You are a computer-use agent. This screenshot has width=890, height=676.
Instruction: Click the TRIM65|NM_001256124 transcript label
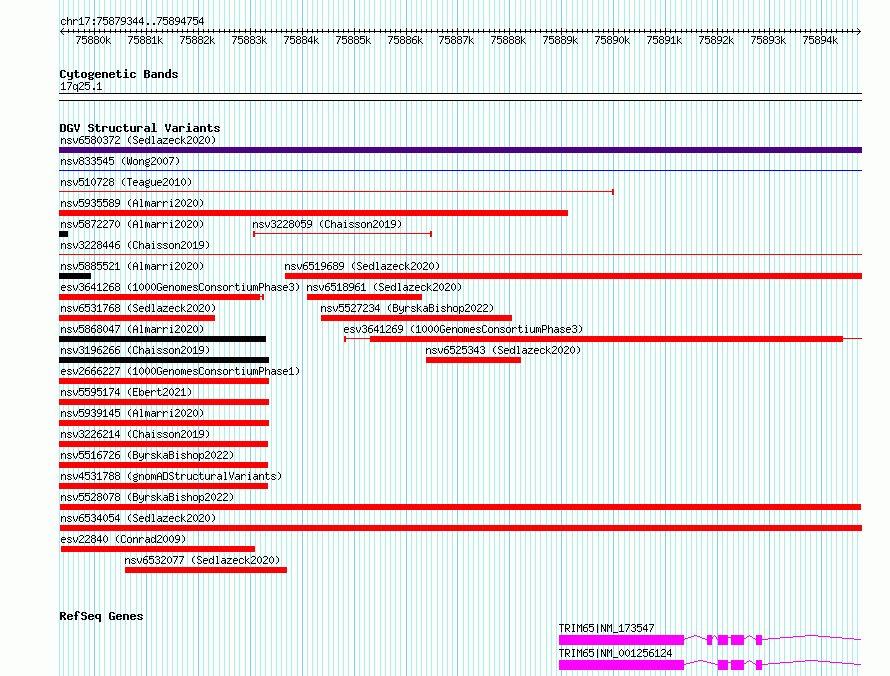point(615,653)
